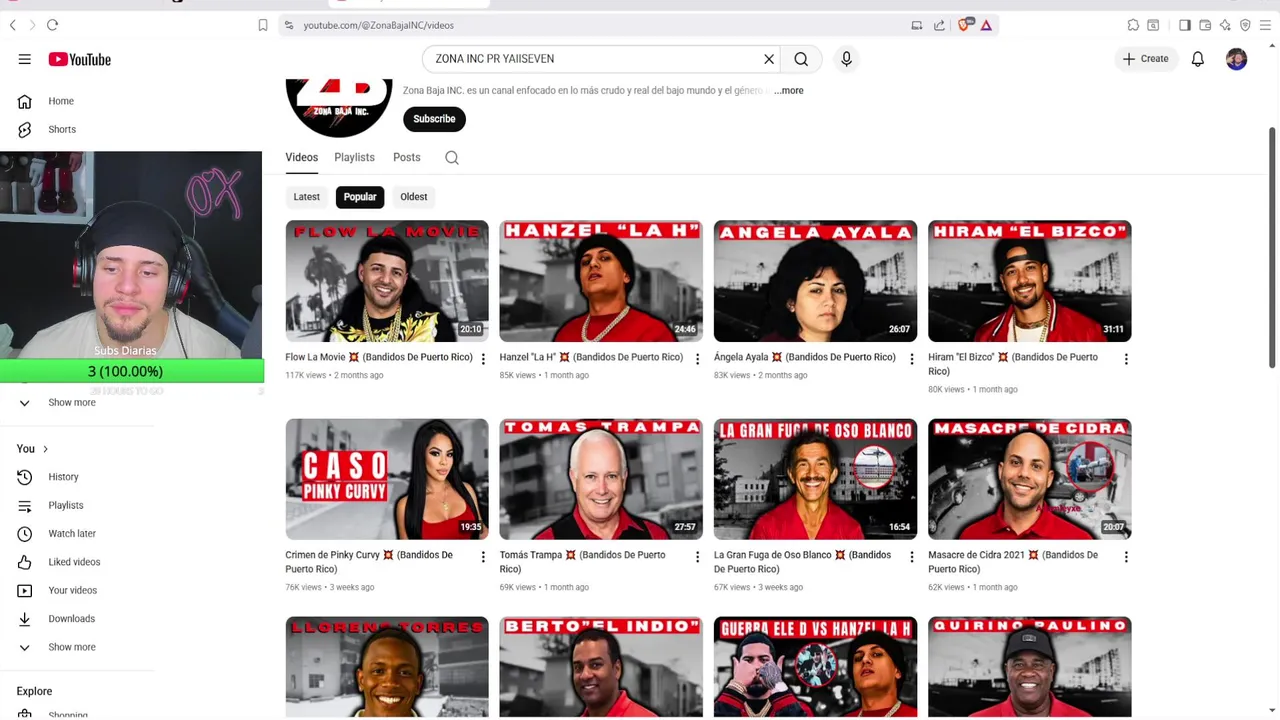Start voice search with the microphone icon
Screen dimensions: 1280x720
tap(846, 59)
